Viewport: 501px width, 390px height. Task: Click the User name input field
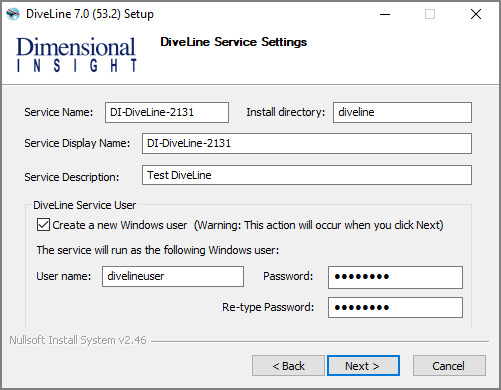point(173,276)
